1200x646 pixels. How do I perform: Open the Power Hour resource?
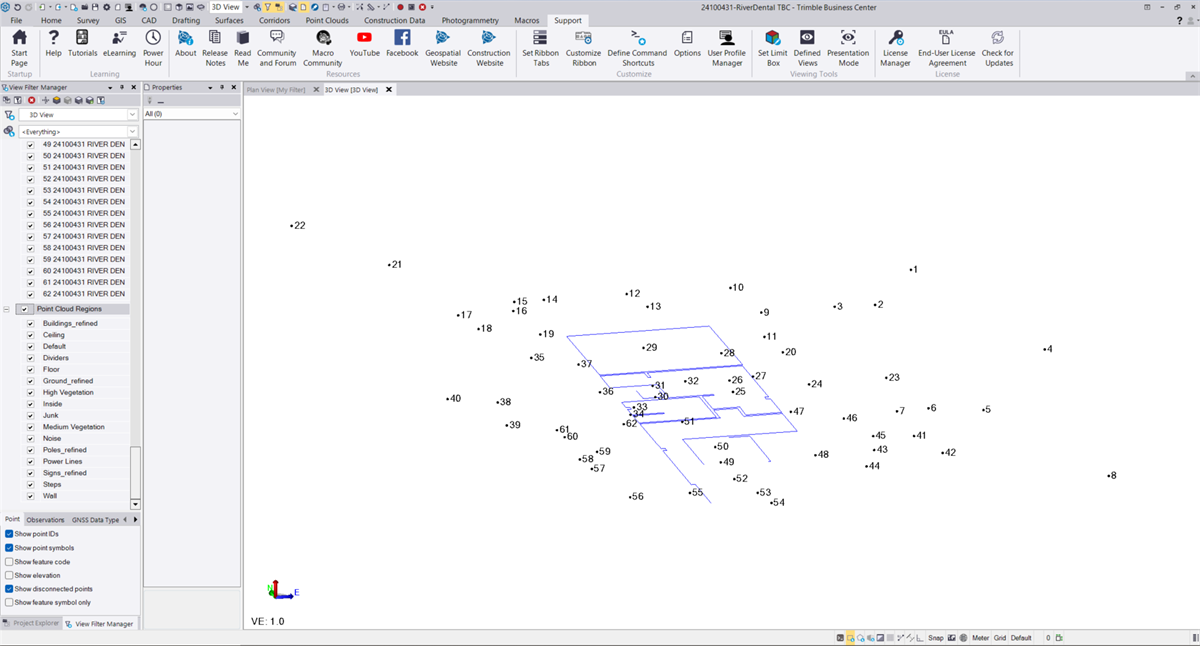(x=153, y=48)
